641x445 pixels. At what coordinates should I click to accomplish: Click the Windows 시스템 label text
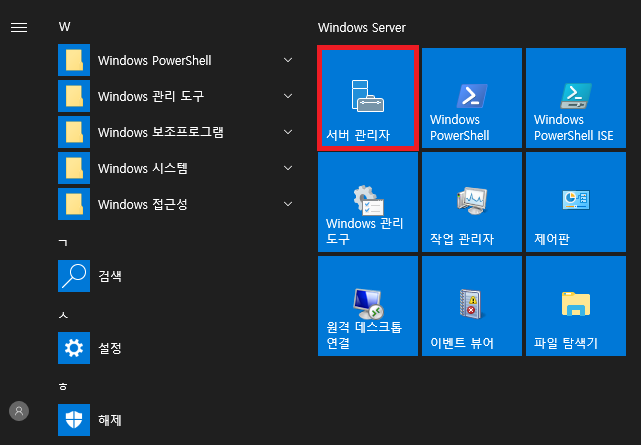pos(143,168)
